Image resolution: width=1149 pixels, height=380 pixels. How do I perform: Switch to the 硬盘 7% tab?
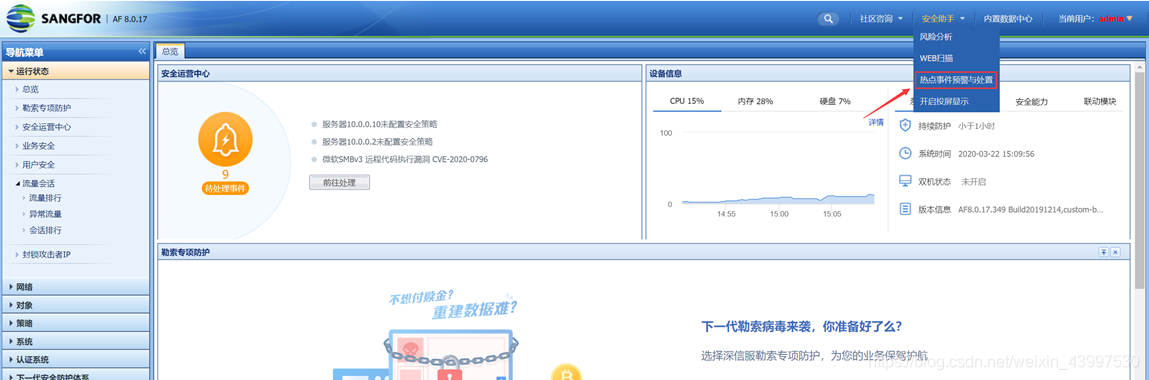835,101
